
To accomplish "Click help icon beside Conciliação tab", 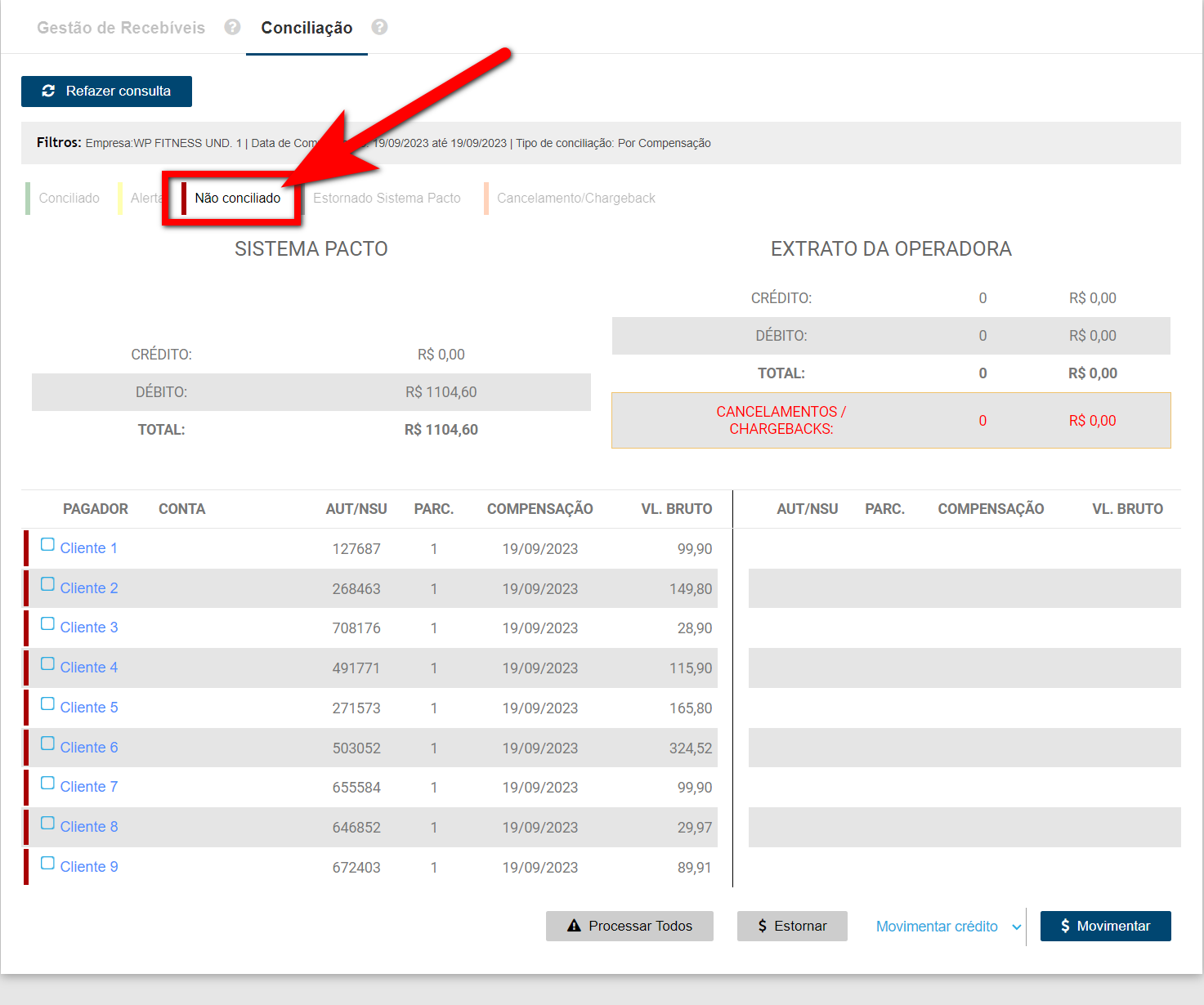I will coord(379,27).
